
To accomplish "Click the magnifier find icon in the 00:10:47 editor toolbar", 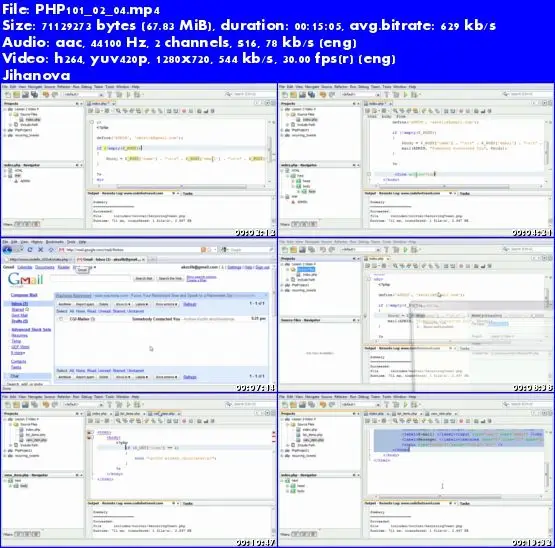I will (x=118, y=421).
